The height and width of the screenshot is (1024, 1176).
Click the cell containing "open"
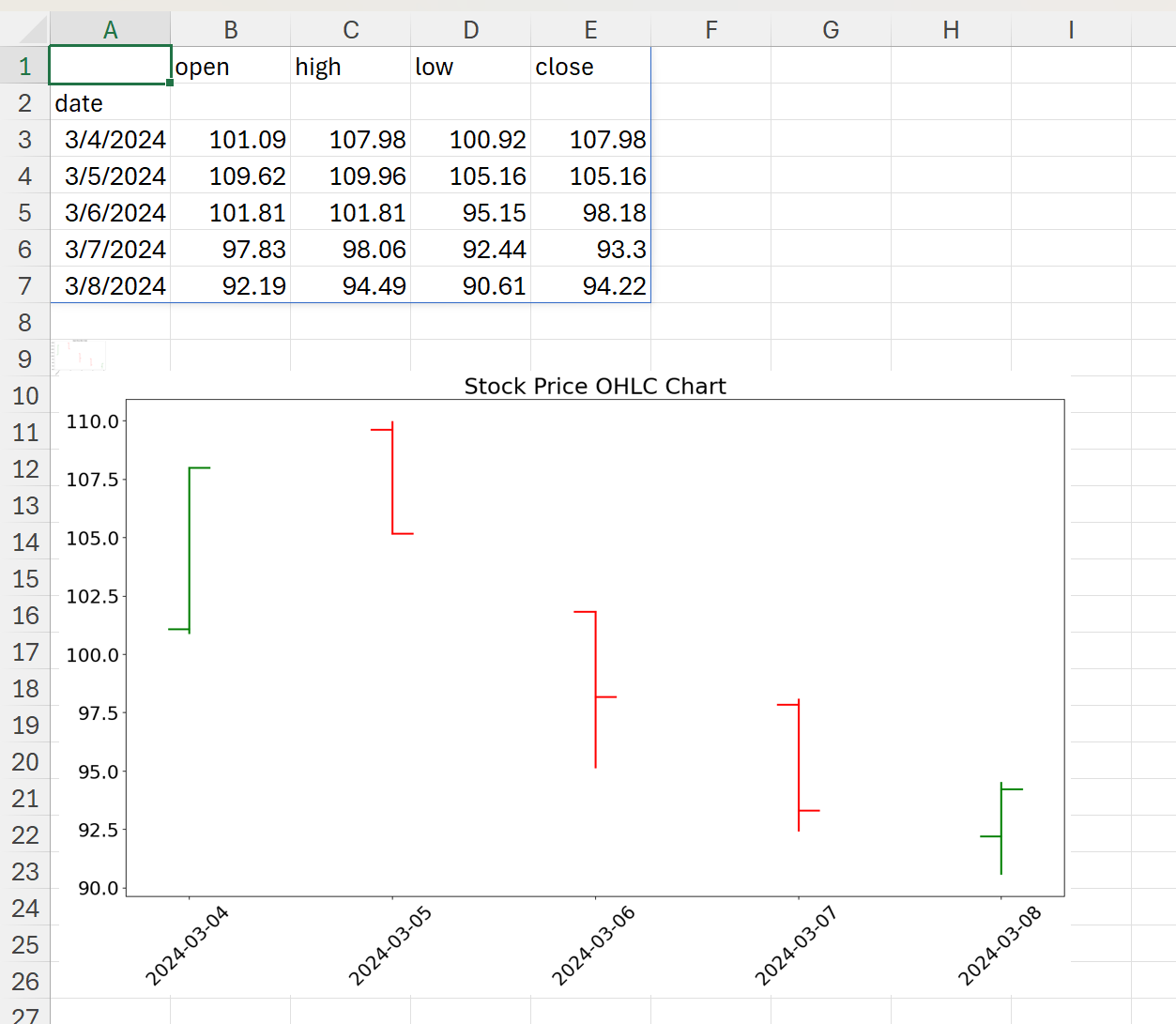tap(230, 67)
